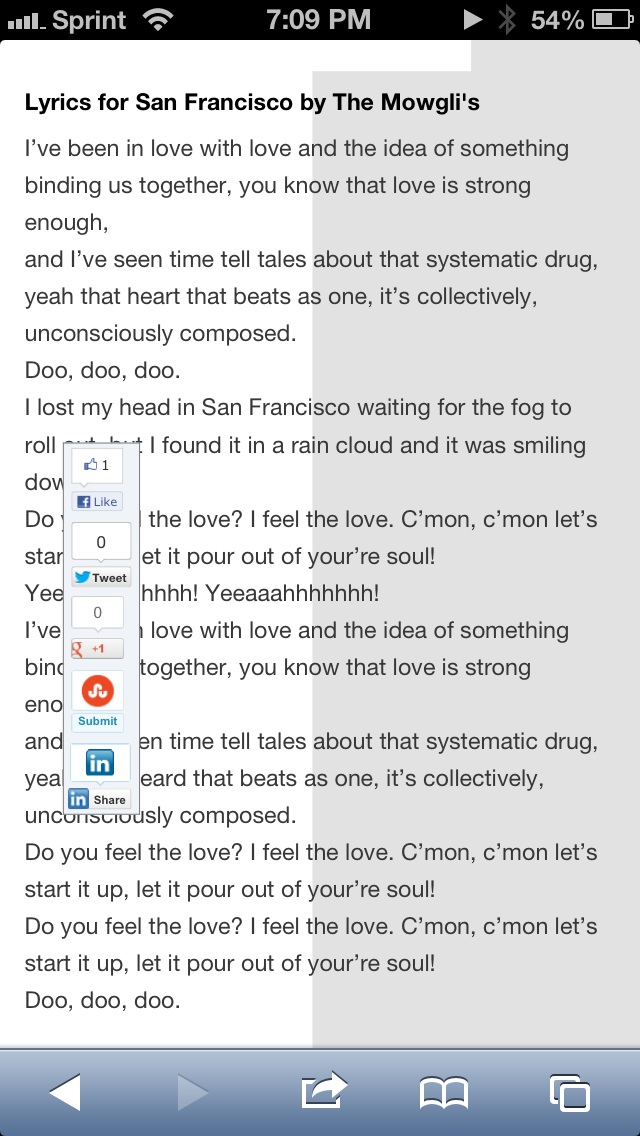Tap the Tweet count bubble showing 0
Viewport: 640px width, 1136px height.
pos(101,542)
